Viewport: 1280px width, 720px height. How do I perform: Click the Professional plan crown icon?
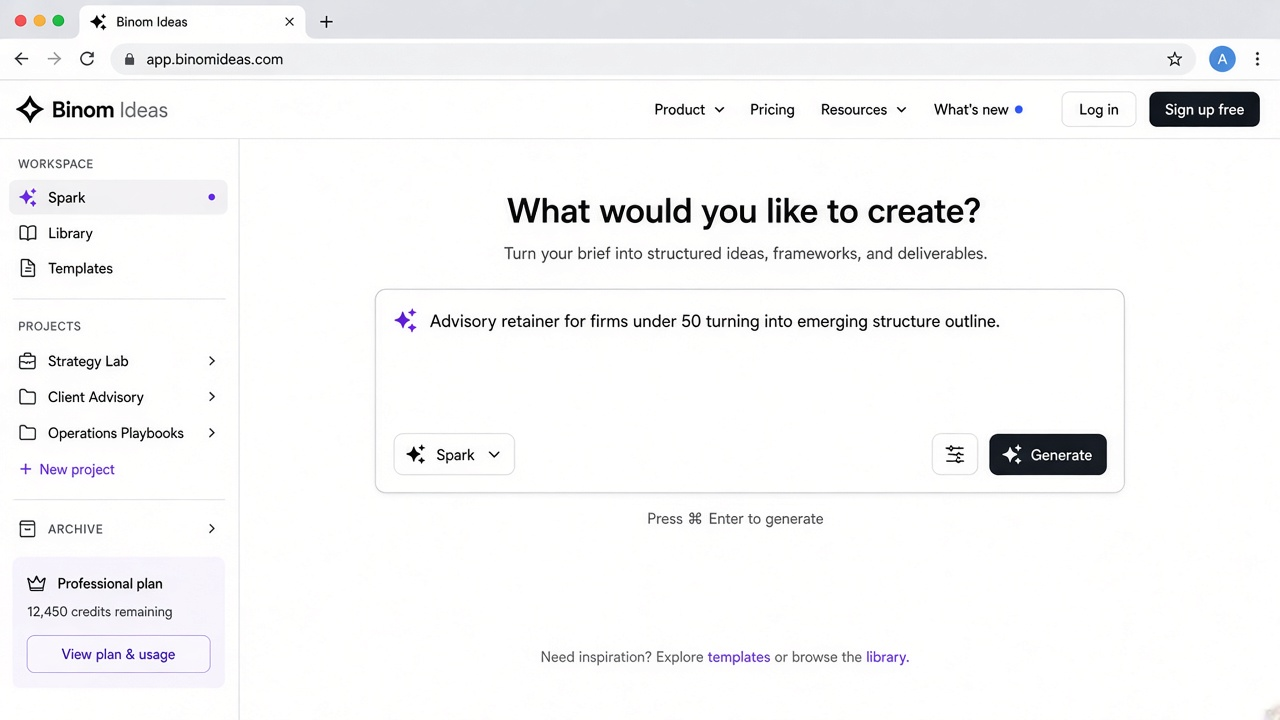37,584
